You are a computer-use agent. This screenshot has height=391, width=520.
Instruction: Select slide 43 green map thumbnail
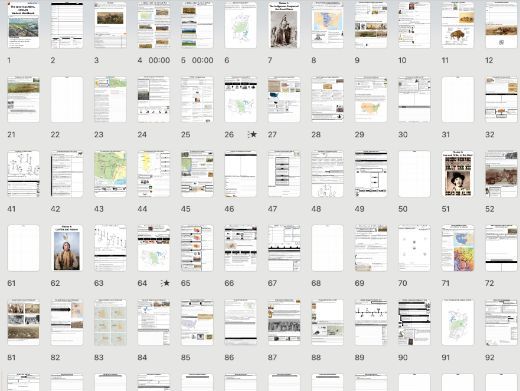tap(110, 174)
